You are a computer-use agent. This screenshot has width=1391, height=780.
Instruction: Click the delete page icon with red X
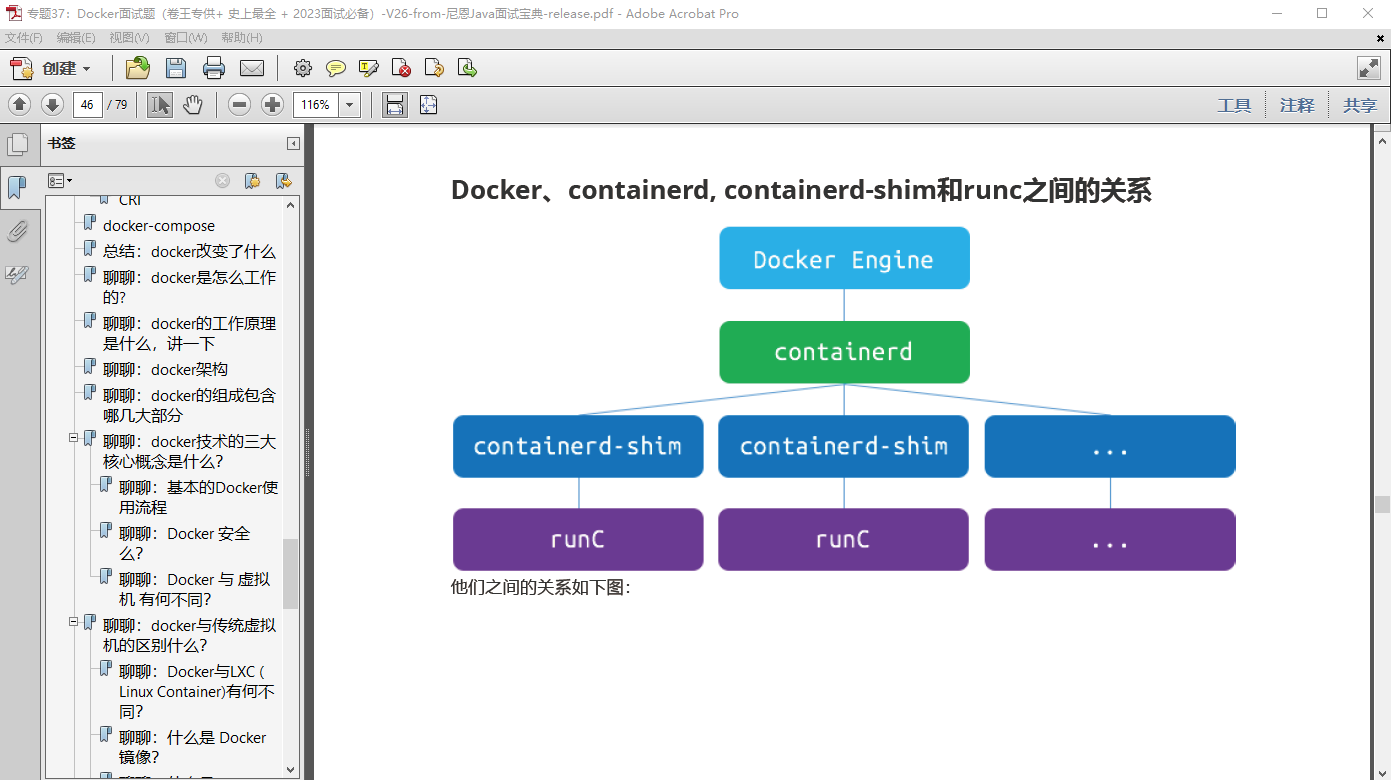pos(402,68)
